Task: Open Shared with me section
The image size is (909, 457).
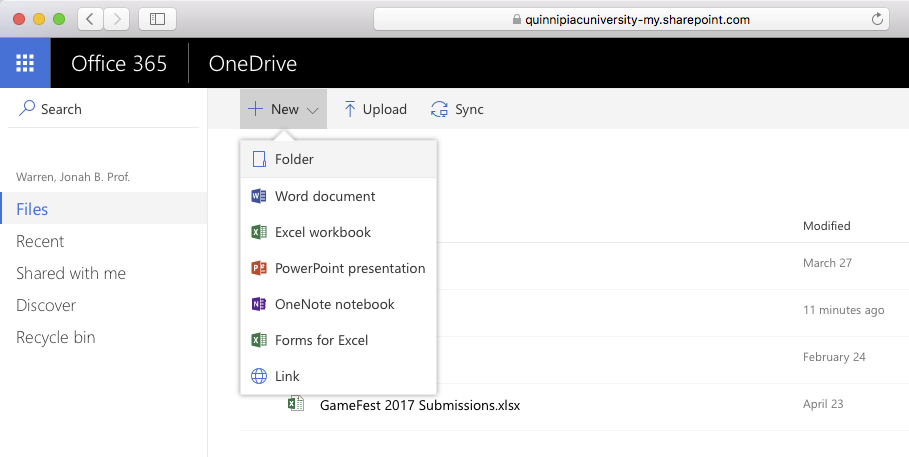Action: (x=71, y=273)
